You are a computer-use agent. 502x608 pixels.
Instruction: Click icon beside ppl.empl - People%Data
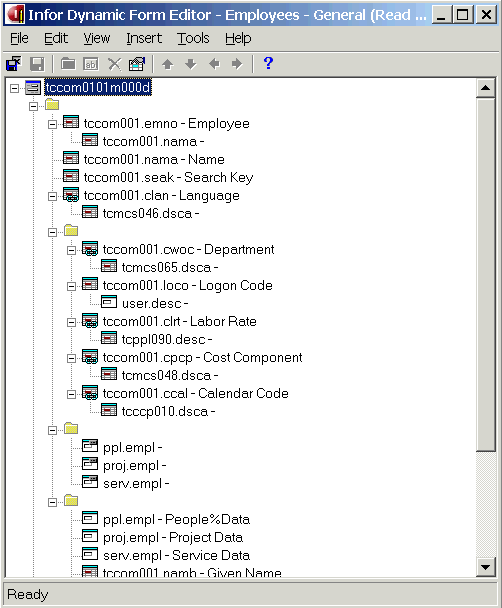(x=90, y=518)
